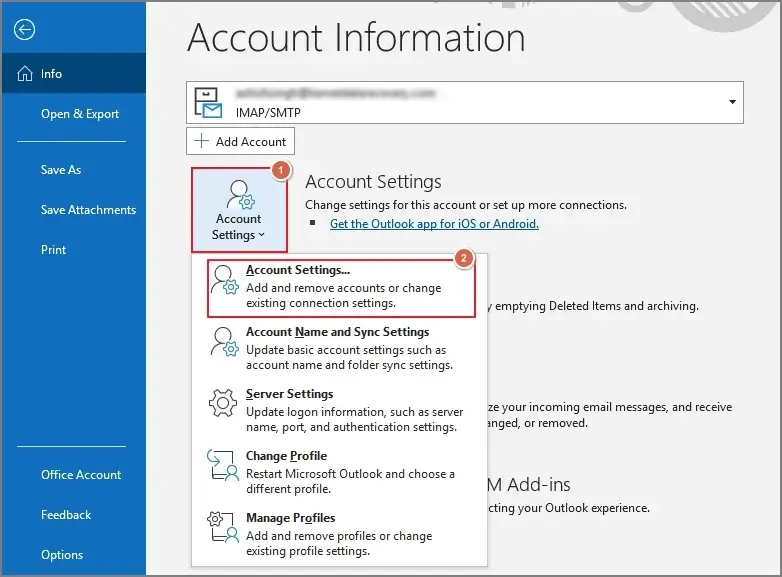Click the Manage Profiles icon
Screen dimensions: 782x577
[x=222, y=527]
